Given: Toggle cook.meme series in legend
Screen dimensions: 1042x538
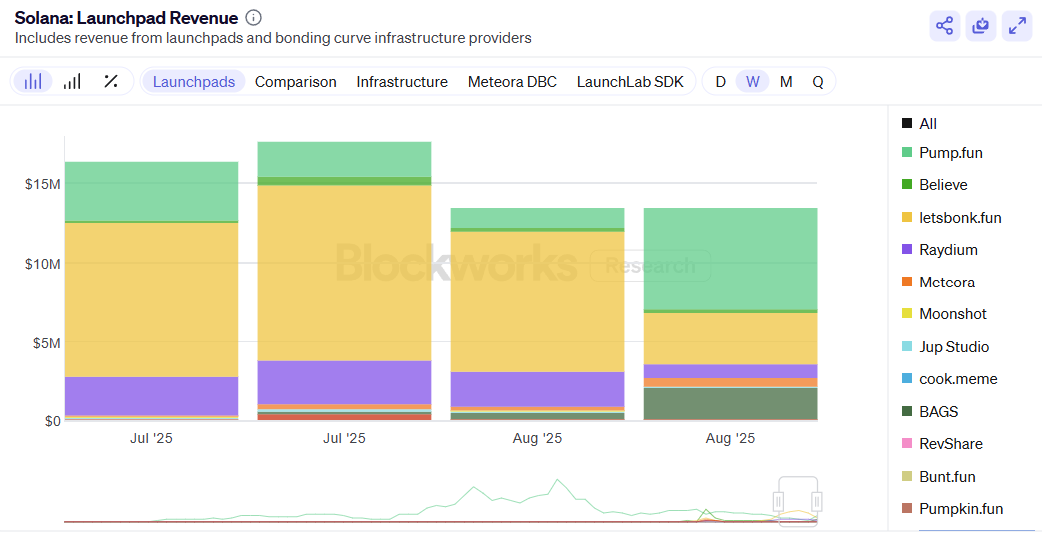Looking at the screenshot, I should click(x=950, y=379).
